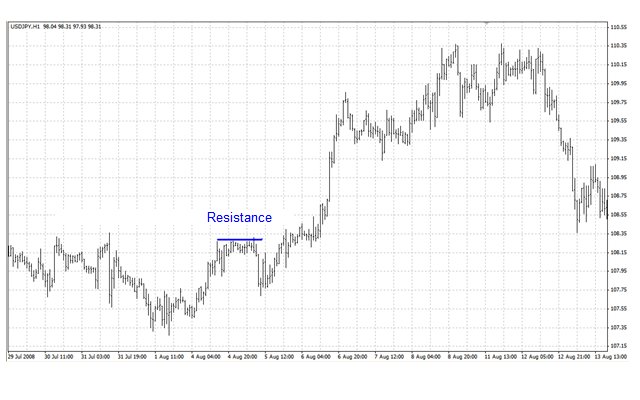Click the 13 Aug 13:00 time label
Image resolution: width=640 pixels, height=400 pixels.
click(x=611, y=356)
